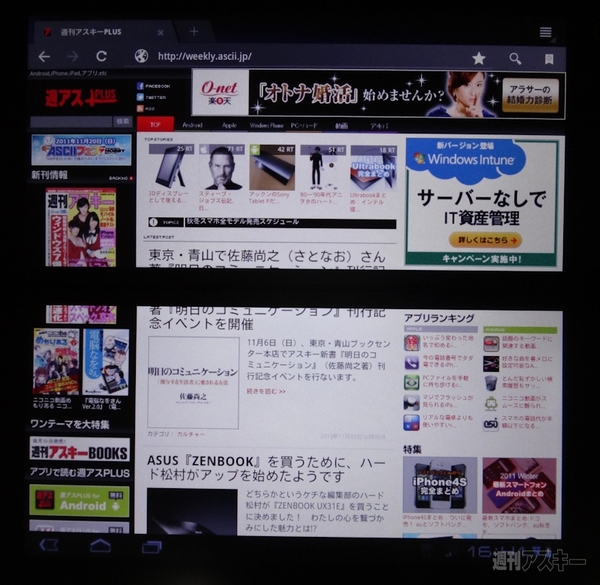Bookmark the page with the star icon

click(479, 59)
